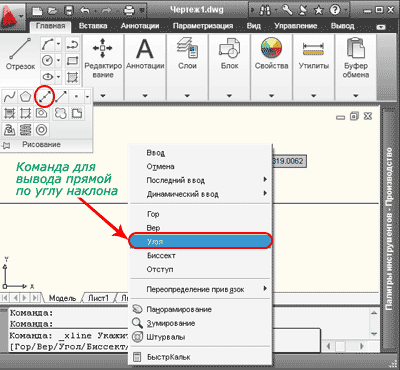Select the Point tool
Image resolution: width=400 pixels, height=370 pixels.
76,97
